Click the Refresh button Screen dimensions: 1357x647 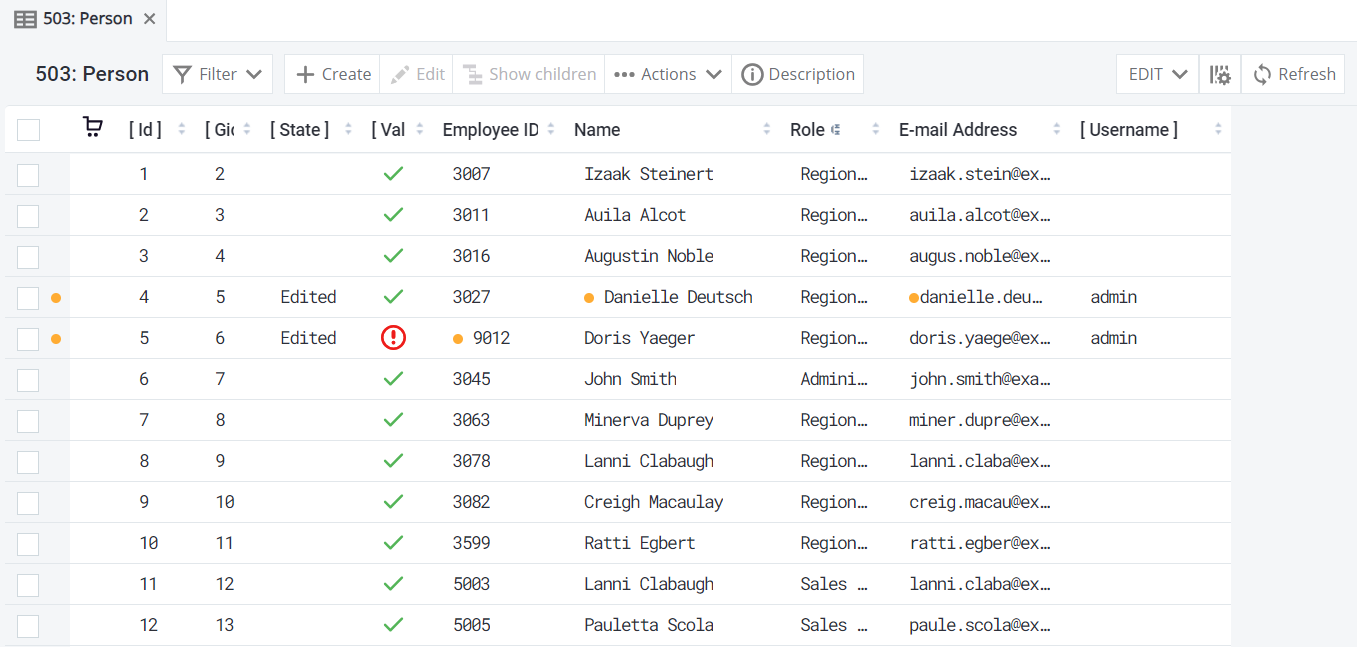click(x=1293, y=74)
